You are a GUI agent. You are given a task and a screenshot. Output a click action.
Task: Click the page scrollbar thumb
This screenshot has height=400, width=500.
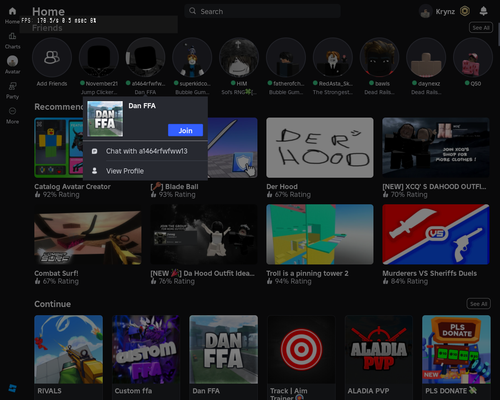498,35
